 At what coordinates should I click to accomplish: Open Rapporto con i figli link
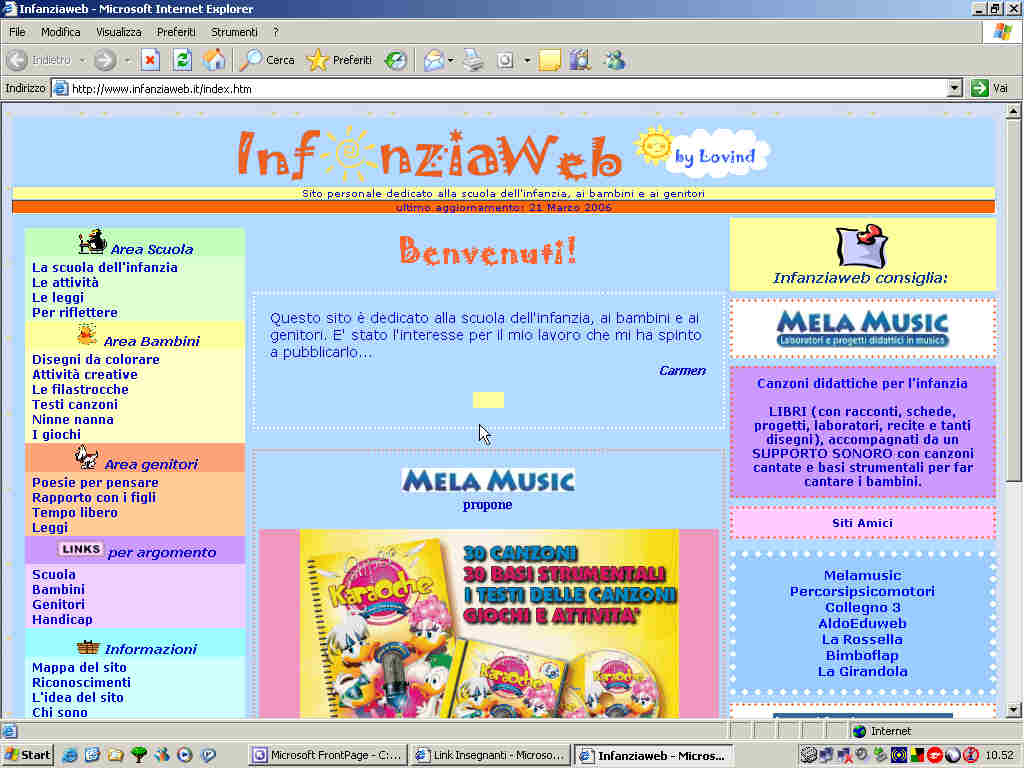tap(93, 498)
